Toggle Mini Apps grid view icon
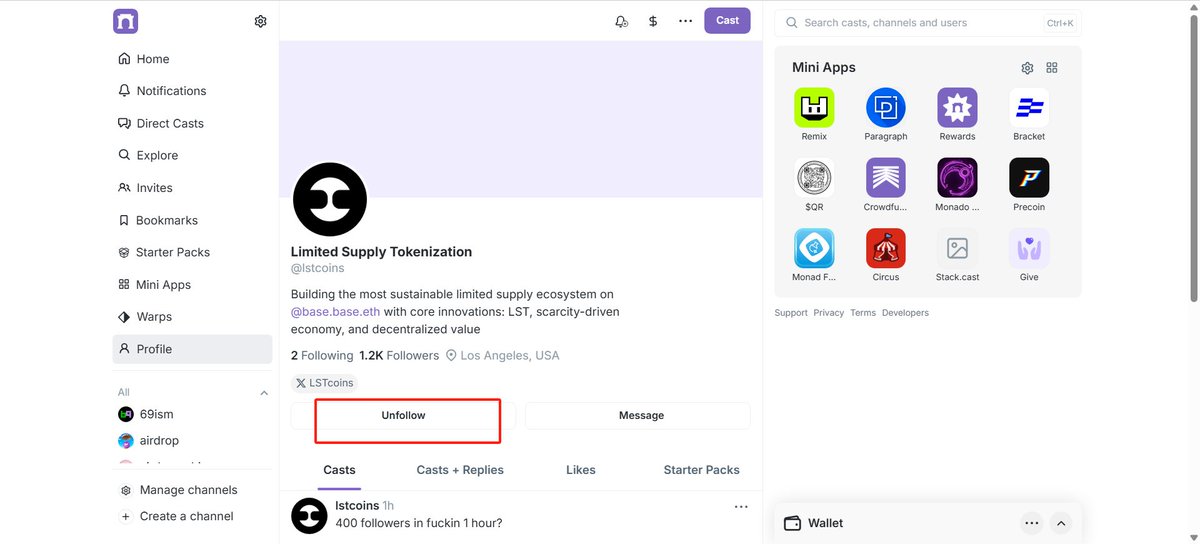1200x544 pixels. (1052, 68)
